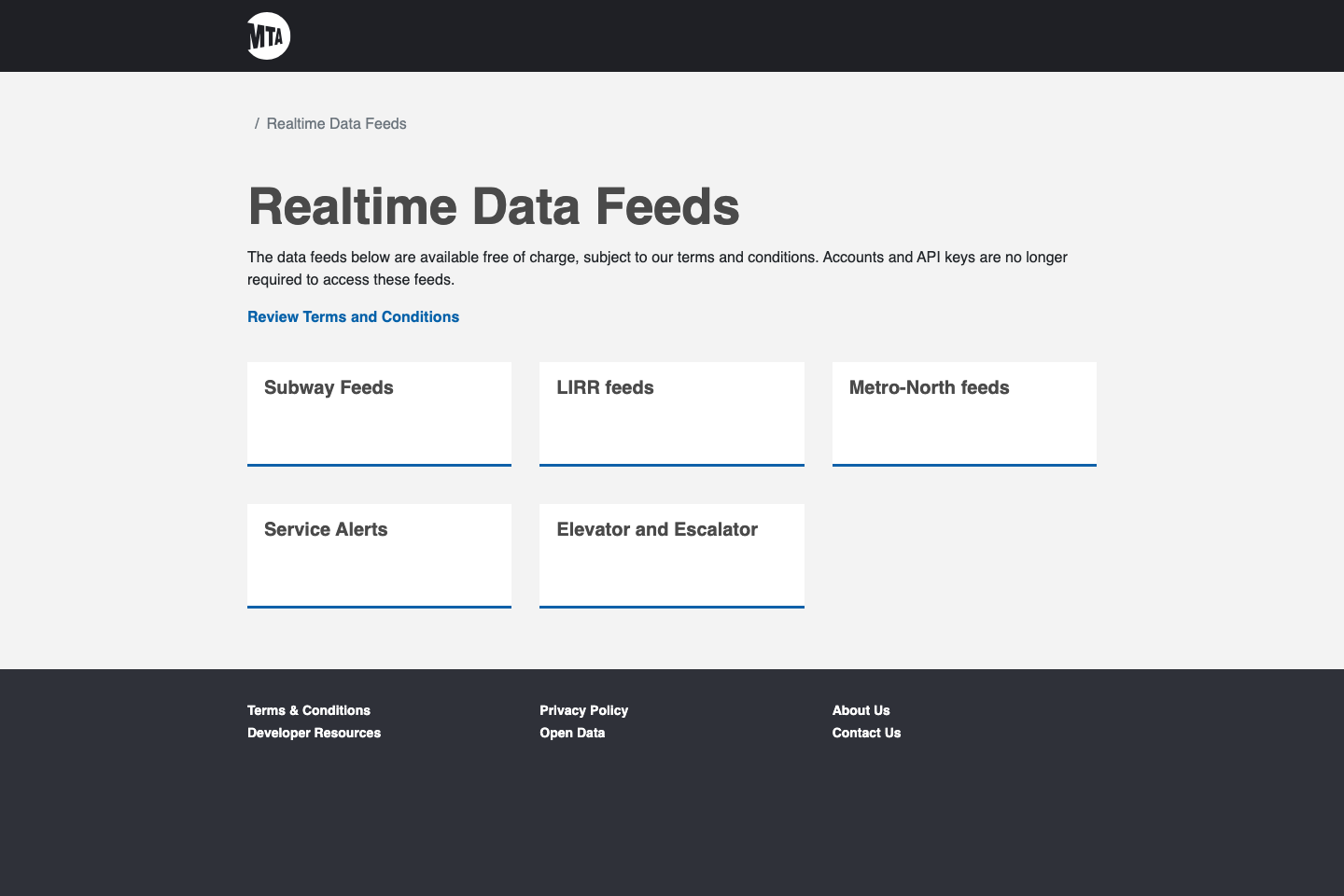Open the Service Alerts card
Image resolution: width=1344 pixels, height=896 pixels.
click(x=379, y=554)
